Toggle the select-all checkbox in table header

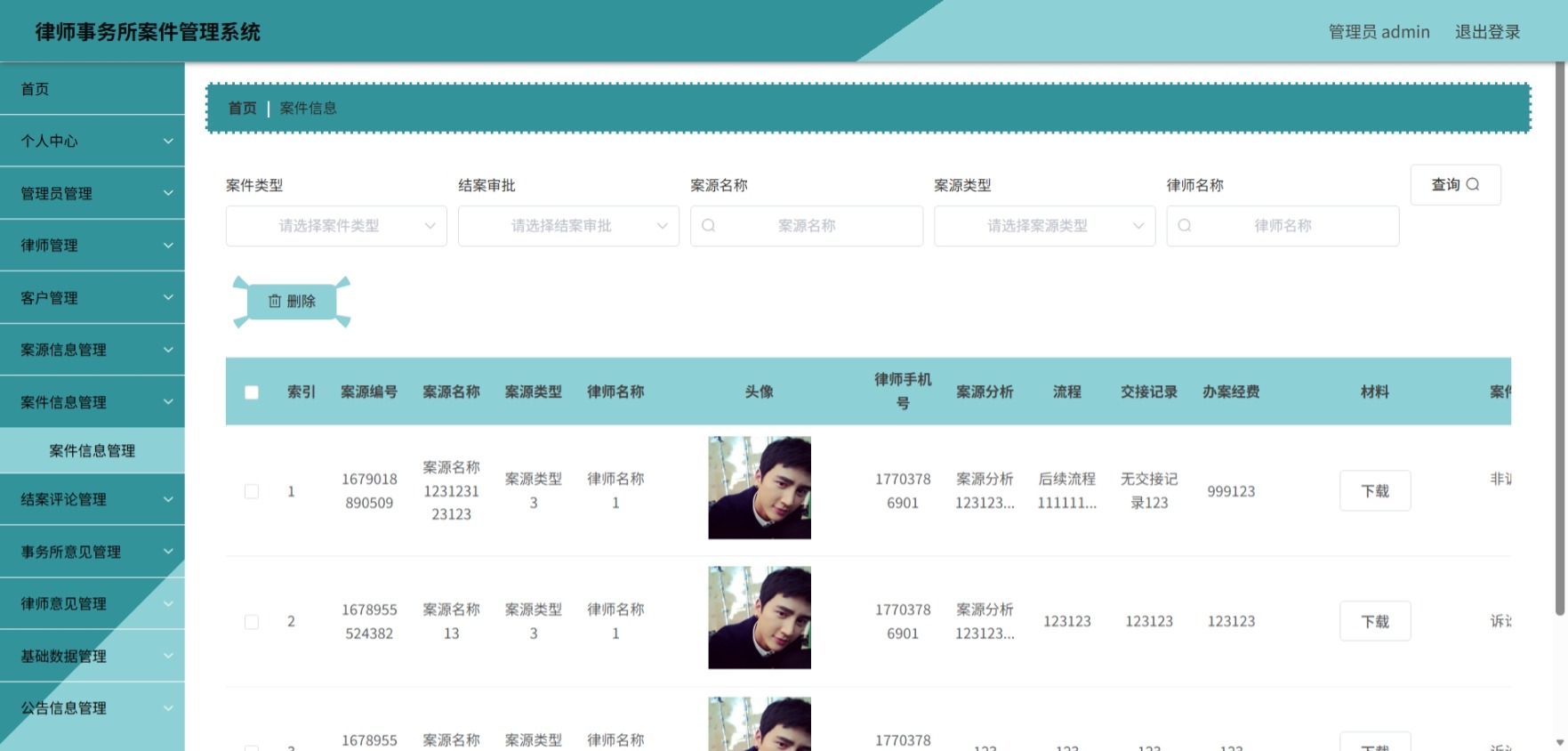coord(252,392)
